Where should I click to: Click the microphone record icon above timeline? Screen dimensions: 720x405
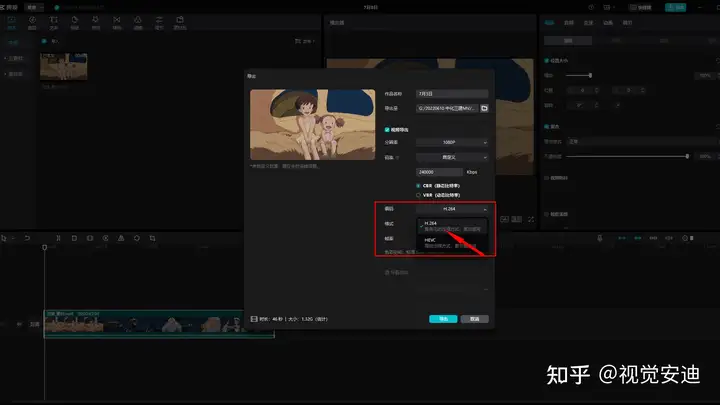(x=600, y=238)
